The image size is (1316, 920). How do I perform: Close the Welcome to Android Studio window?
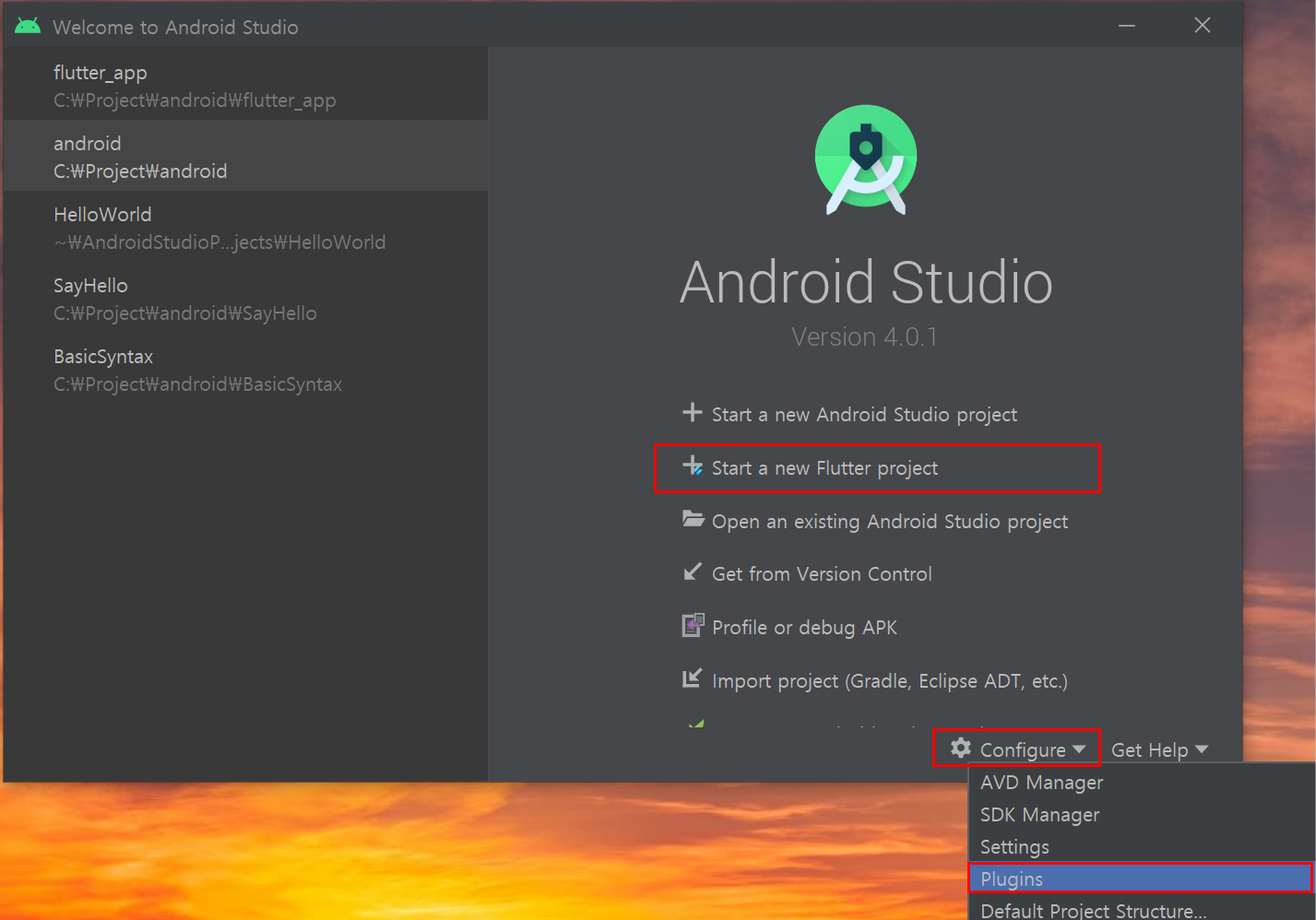point(1203,25)
